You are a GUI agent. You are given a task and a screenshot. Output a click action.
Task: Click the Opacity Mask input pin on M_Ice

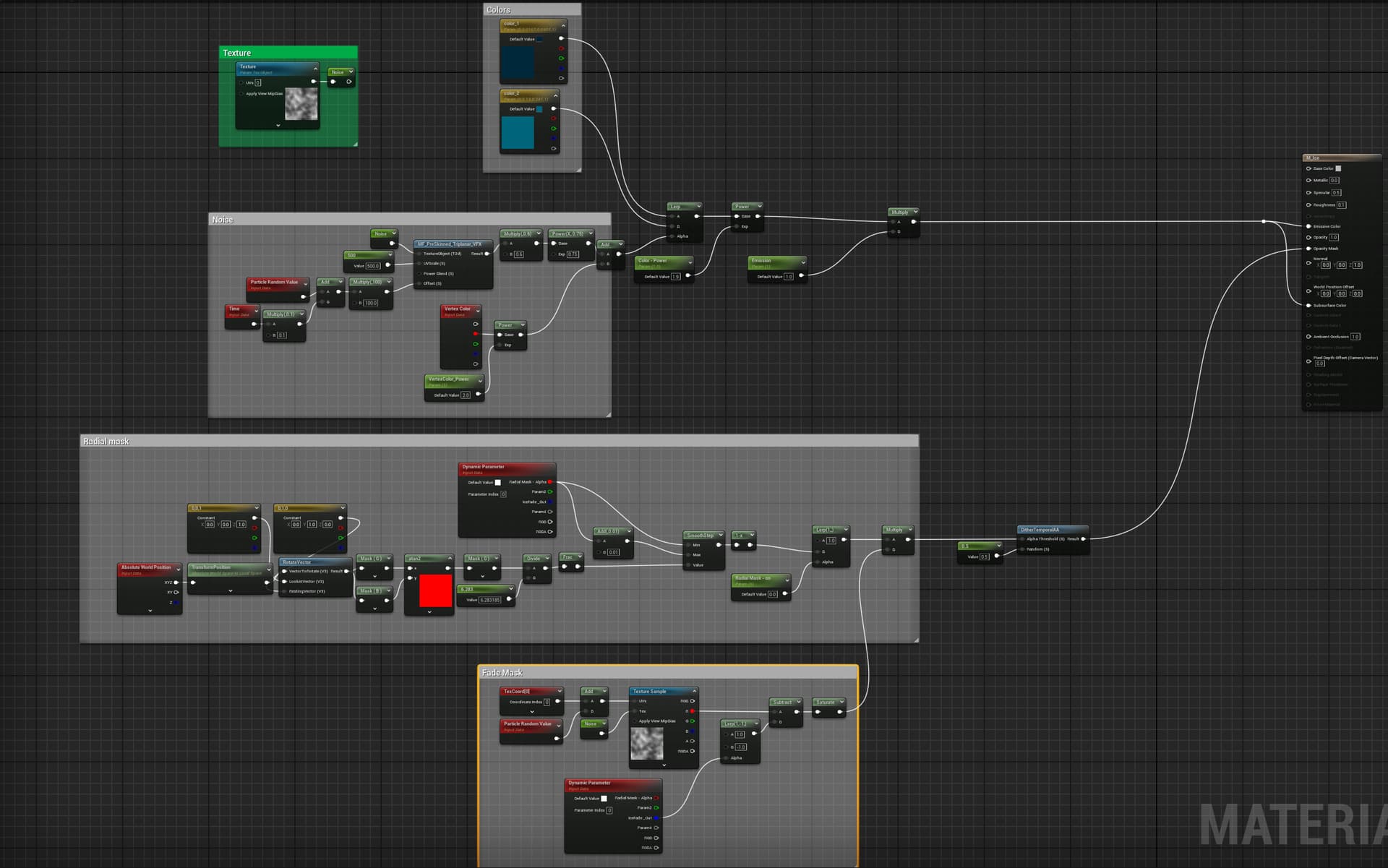pyautogui.click(x=1308, y=249)
